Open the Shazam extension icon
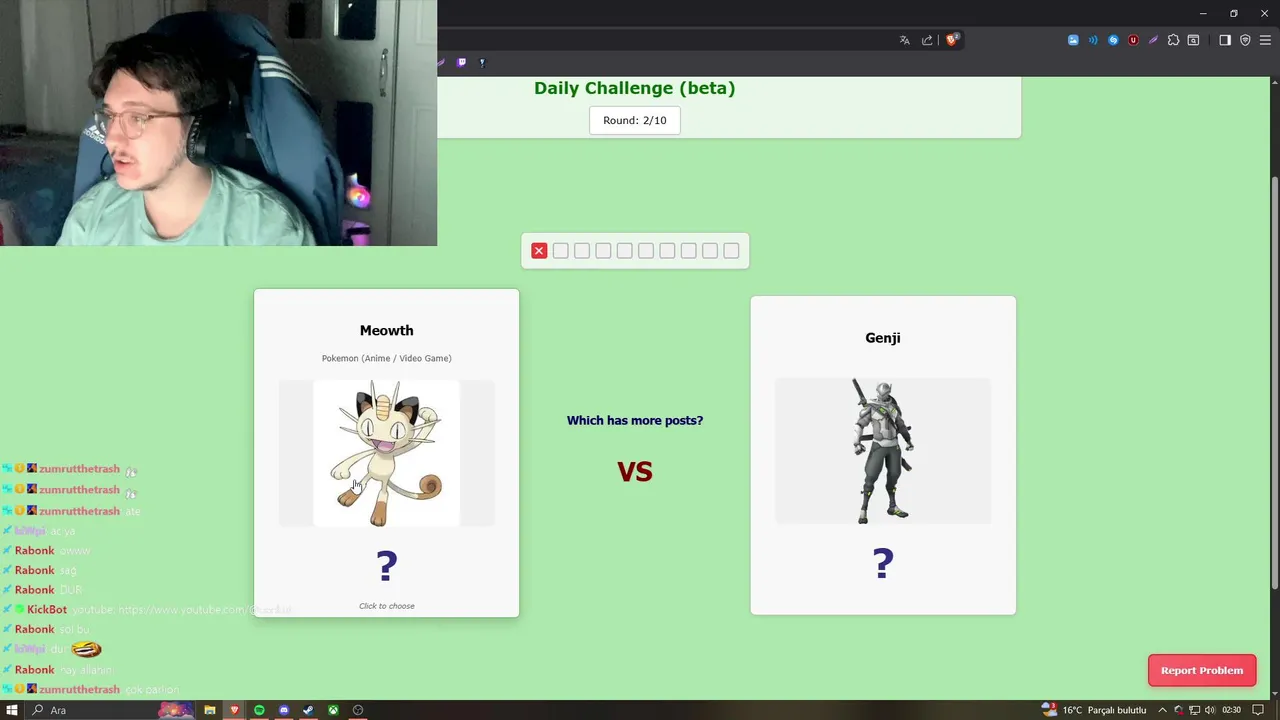This screenshot has width=1280, height=720. click(1113, 40)
